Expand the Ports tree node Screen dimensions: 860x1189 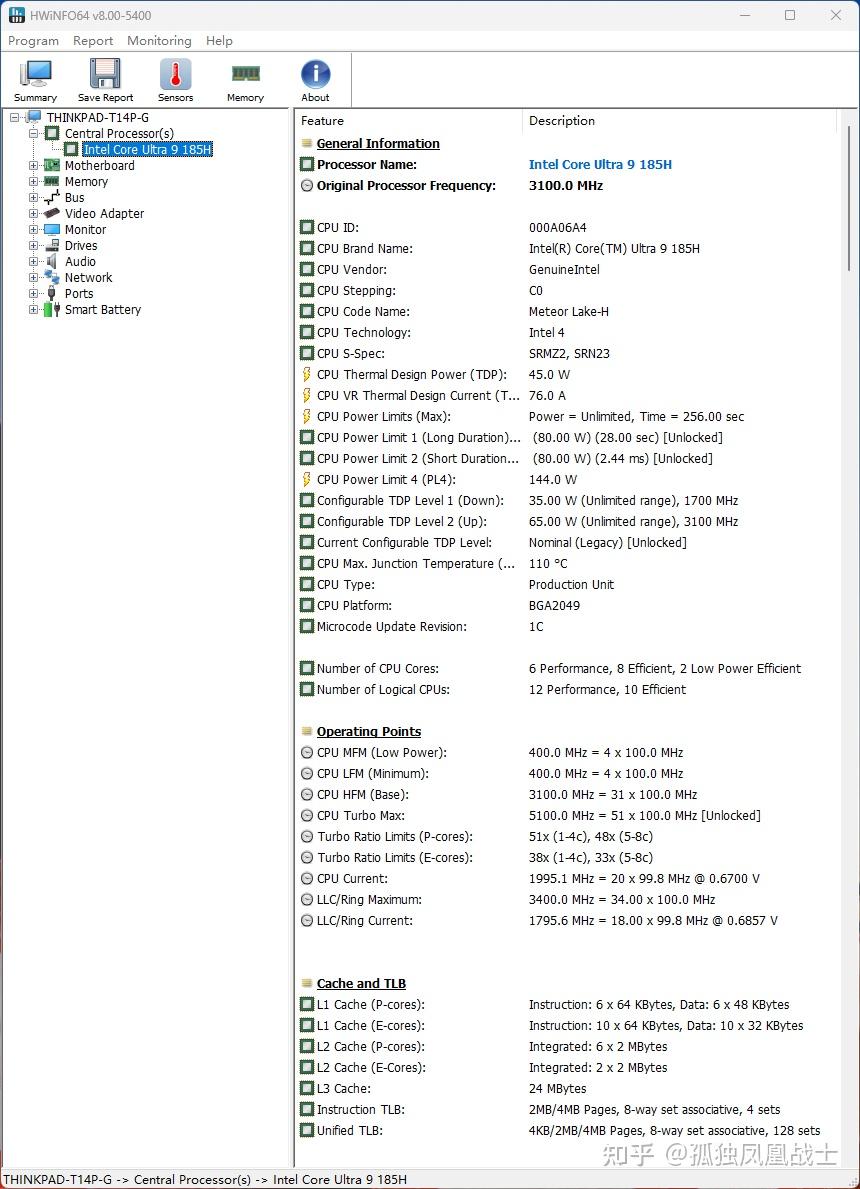pos(33,293)
